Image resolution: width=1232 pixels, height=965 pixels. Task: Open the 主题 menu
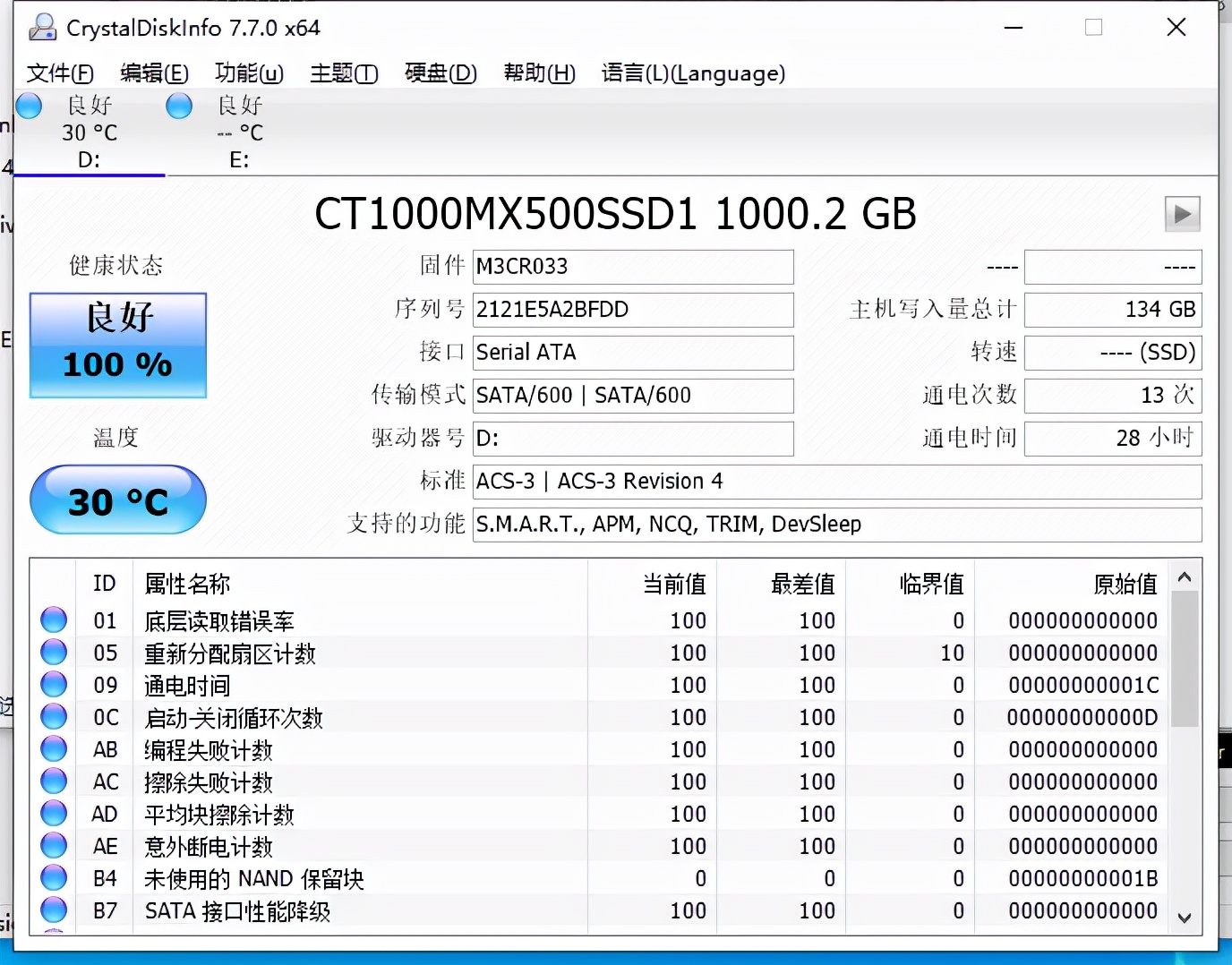click(x=343, y=73)
